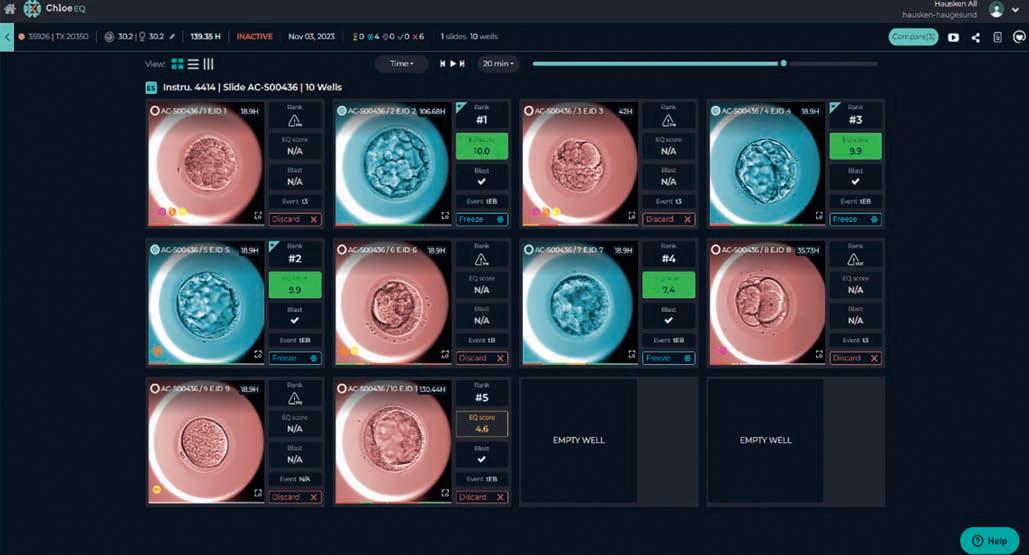The height and width of the screenshot is (555, 1029).
Task: Click the EQ score 4.6 box
Action: [x=482, y=424]
